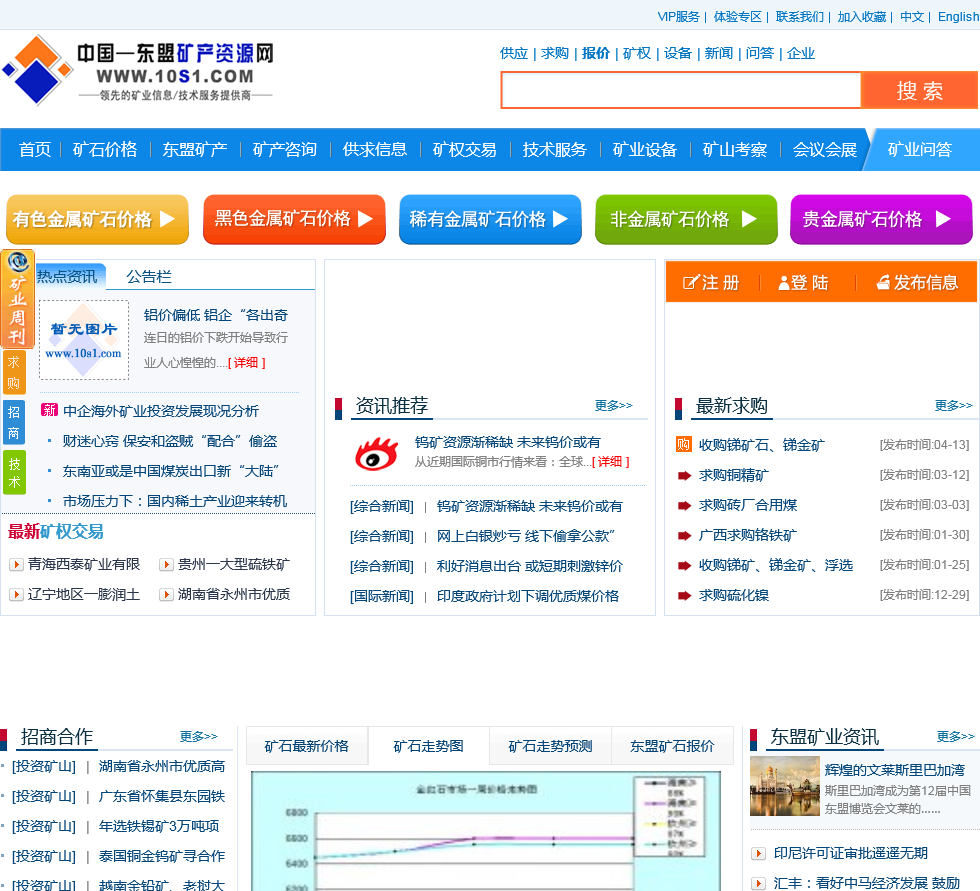Open 东盟矿产 in the navigation bar
980x891 pixels.
pyautogui.click(x=194, y=149)
